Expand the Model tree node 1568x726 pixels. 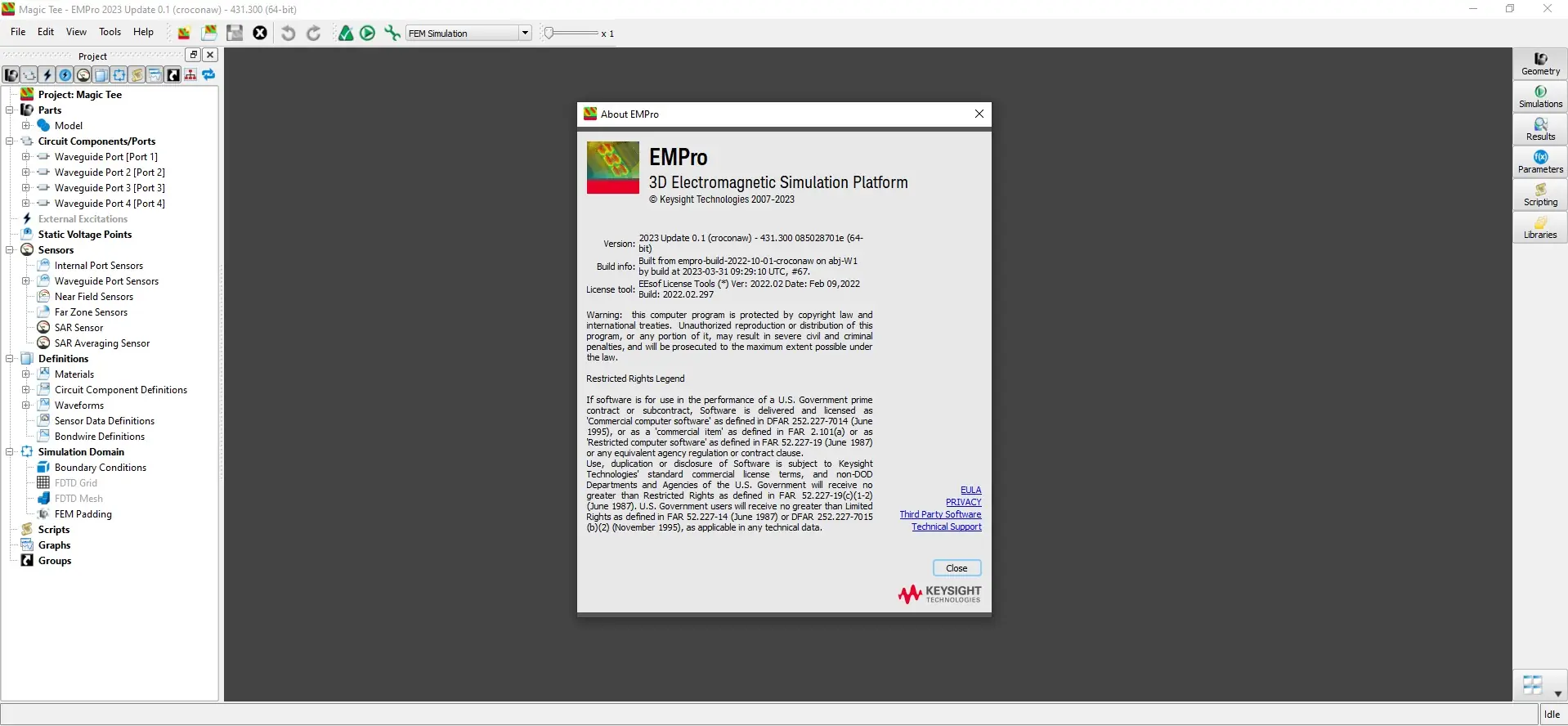tap(25, 125)
